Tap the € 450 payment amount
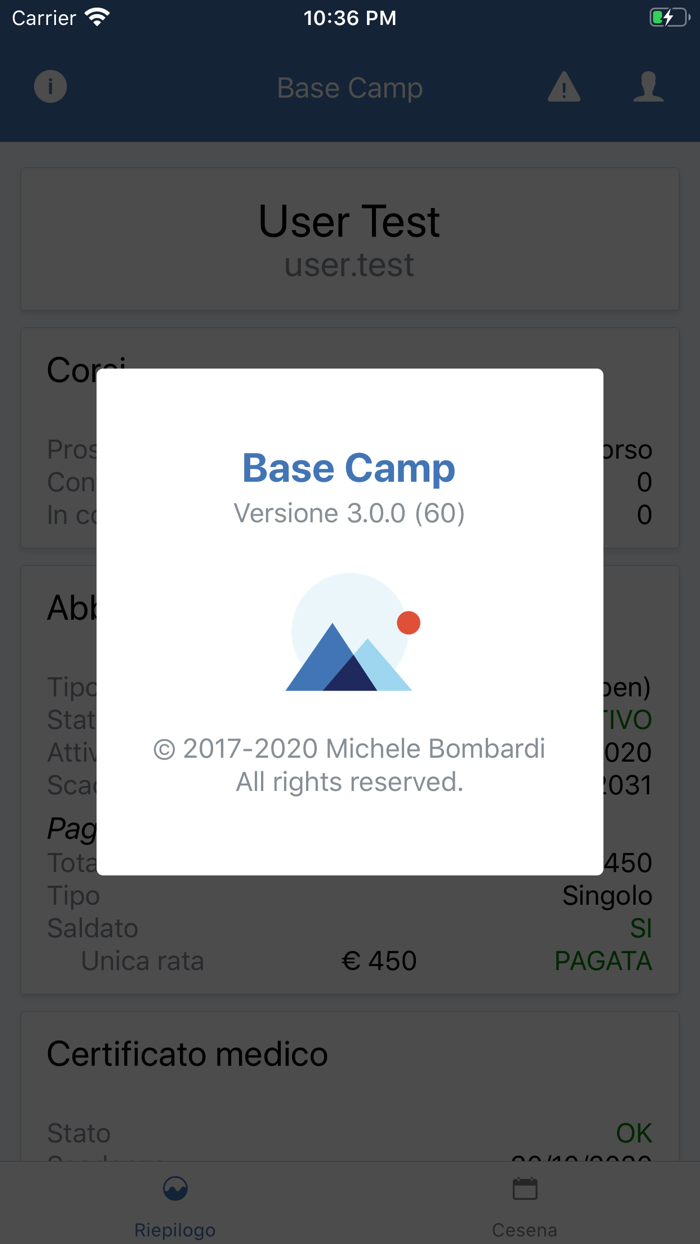The width and height of the screenshot is (700, 1244). click(x=381, y=960)
